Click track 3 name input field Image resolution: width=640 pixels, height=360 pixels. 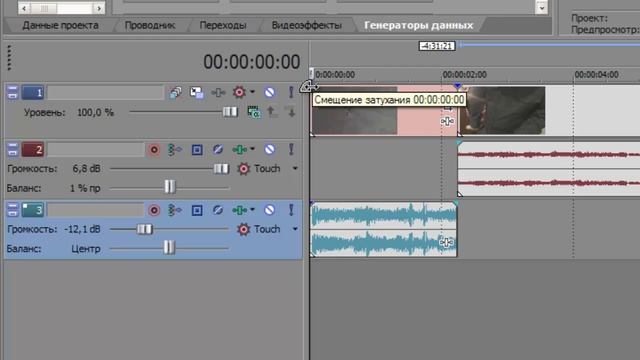coord(96,210)
